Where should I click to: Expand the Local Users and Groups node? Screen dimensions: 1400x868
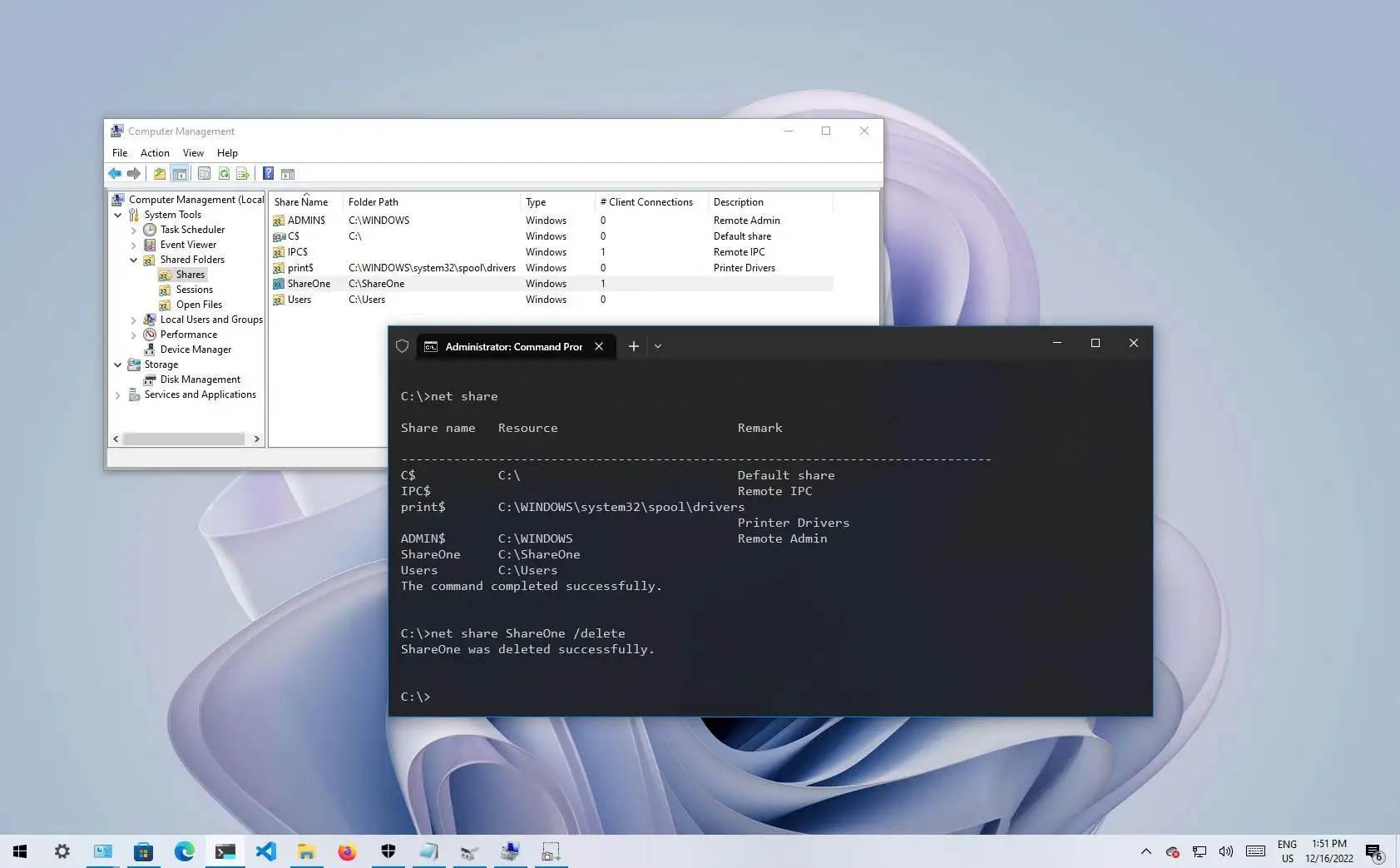coord(134,319)
